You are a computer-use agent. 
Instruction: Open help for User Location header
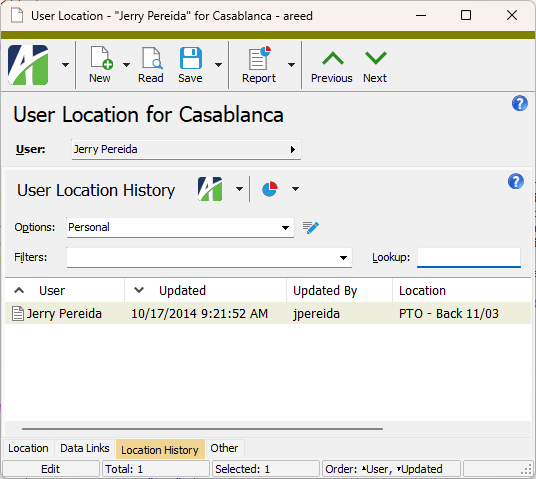click(x=520, y=103)
